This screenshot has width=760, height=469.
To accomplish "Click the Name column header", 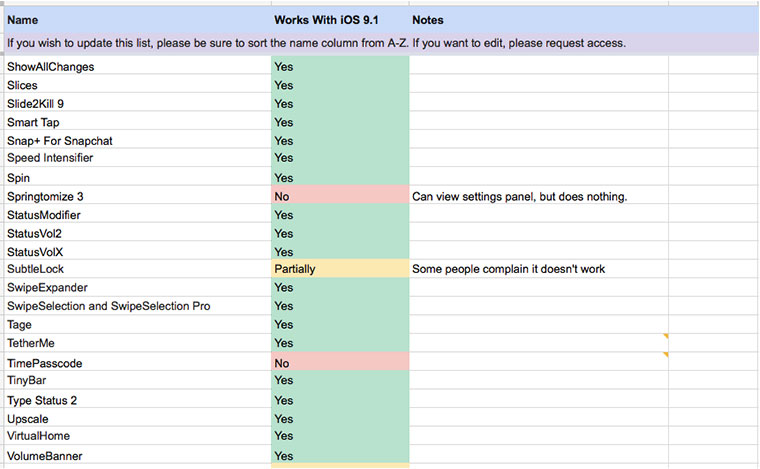I will click(x=22, y=20).
